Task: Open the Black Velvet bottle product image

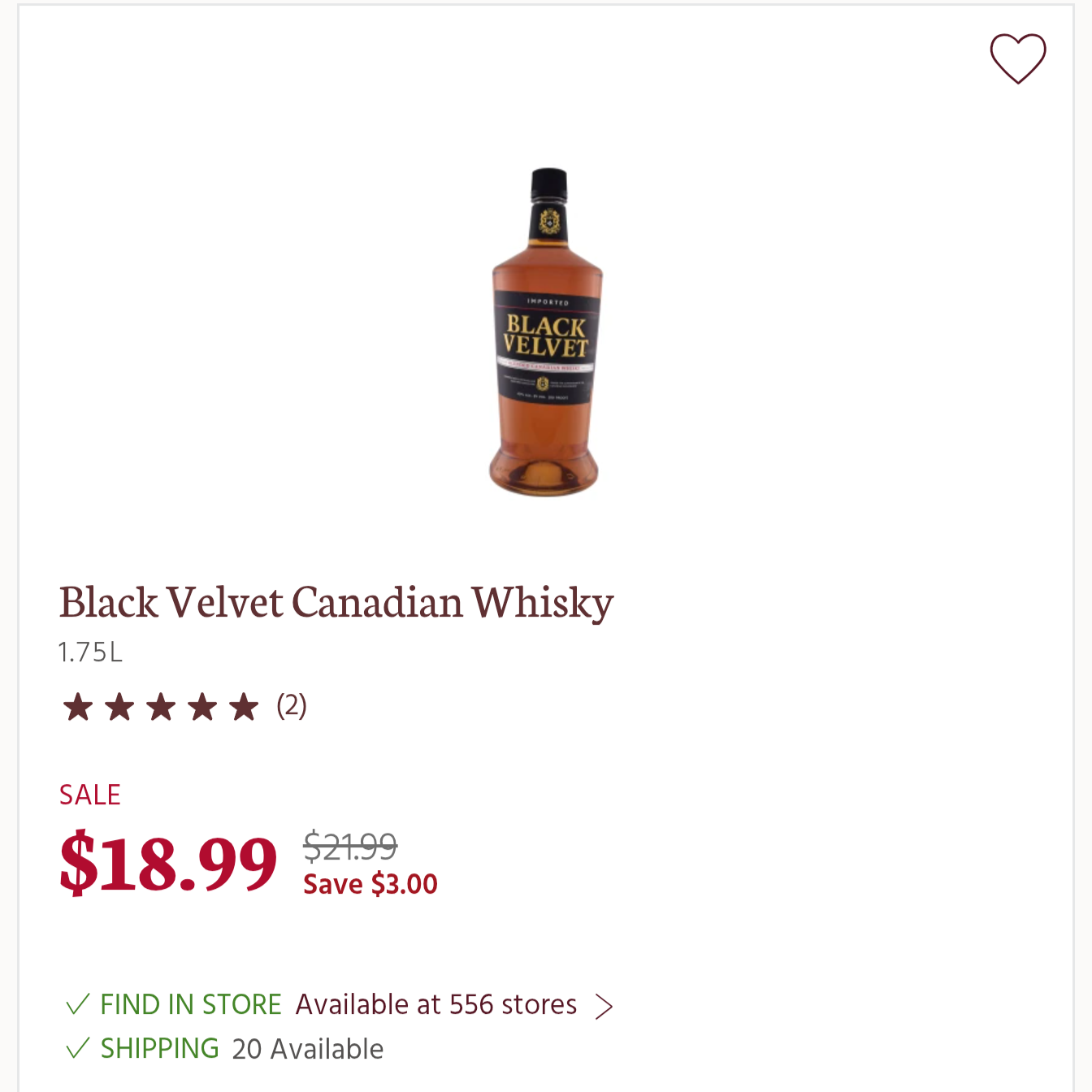Action: point(545,332)
